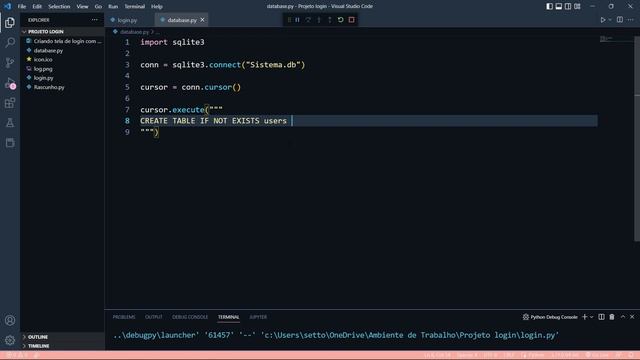Viewport: 640px width, 360px height.
Task: Step into in debug toolbar
Action: [x=319, y=20]
